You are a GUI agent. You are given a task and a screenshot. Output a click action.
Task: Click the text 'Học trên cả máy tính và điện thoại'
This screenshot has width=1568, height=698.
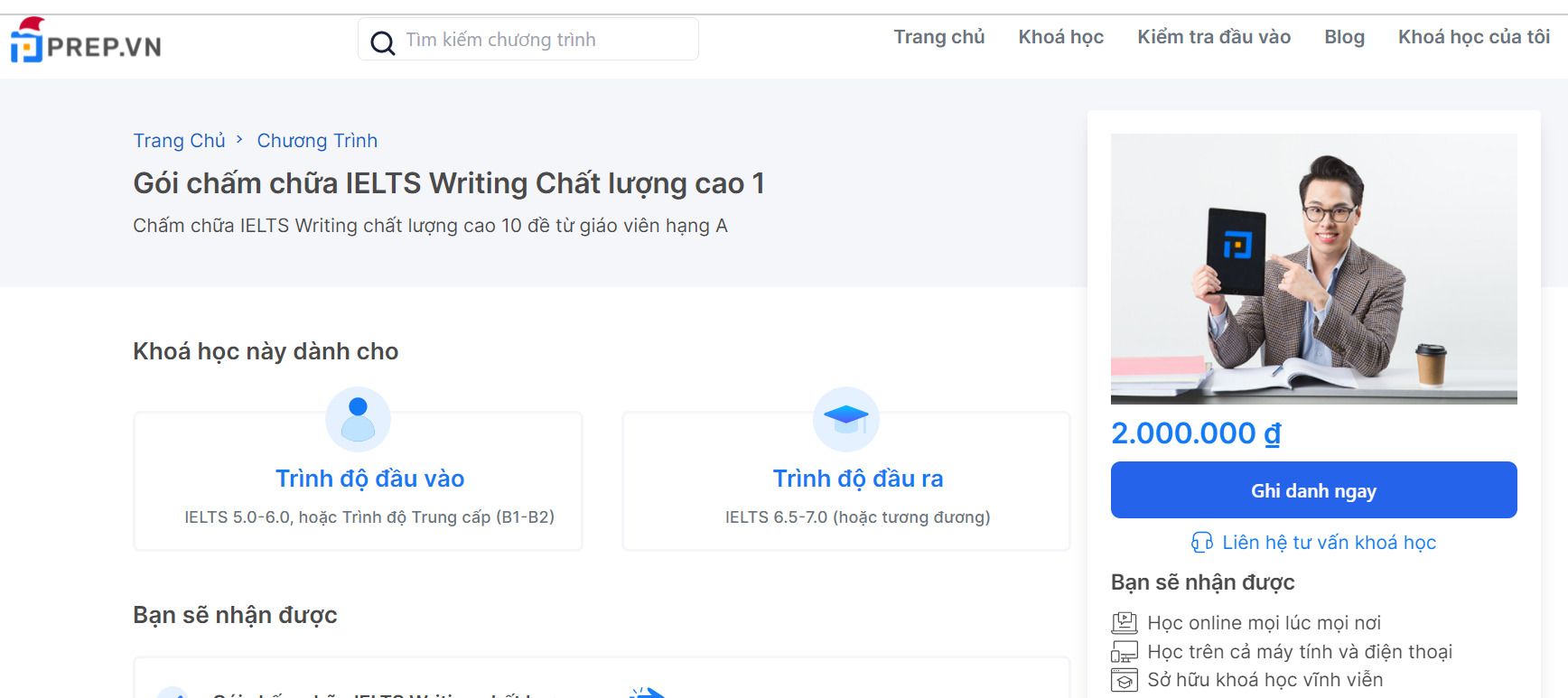point(1300,652)
